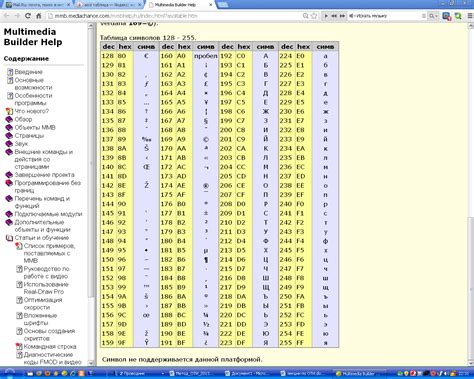This screenshot has height=379, width=474.
Task: Click the speaker volume icon in toolbar
Action: [x=351, y=16]
